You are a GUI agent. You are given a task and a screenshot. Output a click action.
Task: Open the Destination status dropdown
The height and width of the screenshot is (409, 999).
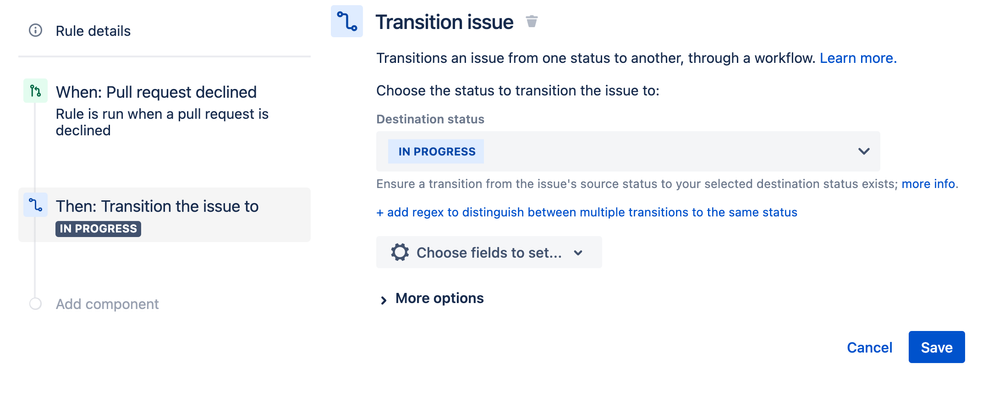[x=628, y=152]
